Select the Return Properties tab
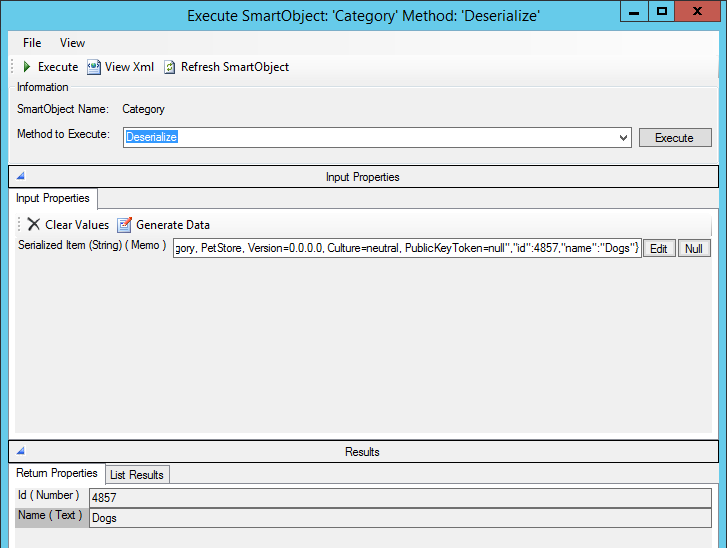 click(x=57, y=473)
